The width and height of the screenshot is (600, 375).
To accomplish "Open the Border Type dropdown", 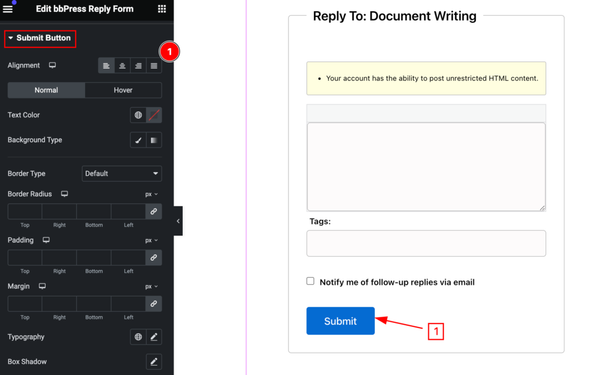I will click(x=122, y=173).
